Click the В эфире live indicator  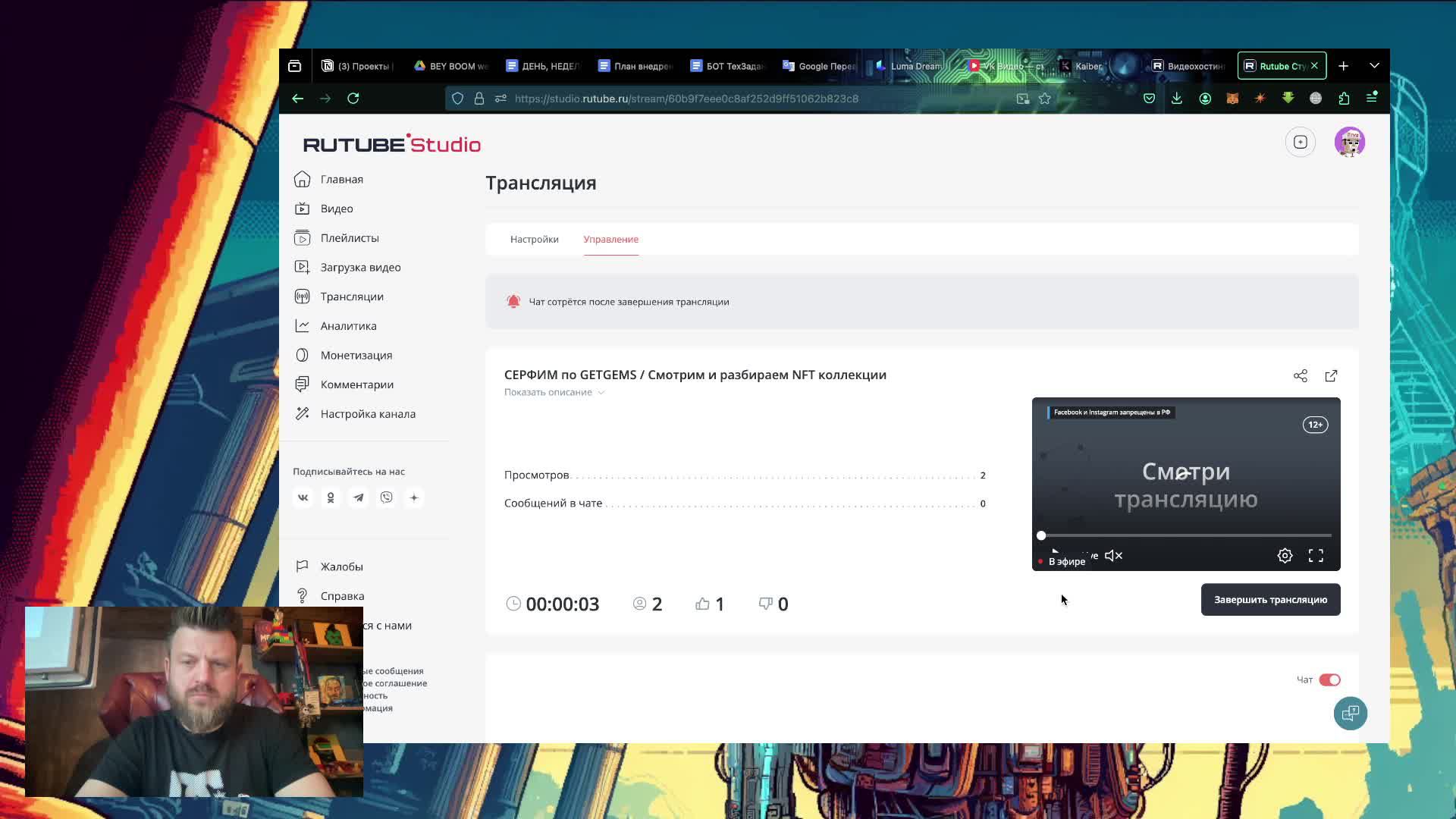tap(1062, 562)
